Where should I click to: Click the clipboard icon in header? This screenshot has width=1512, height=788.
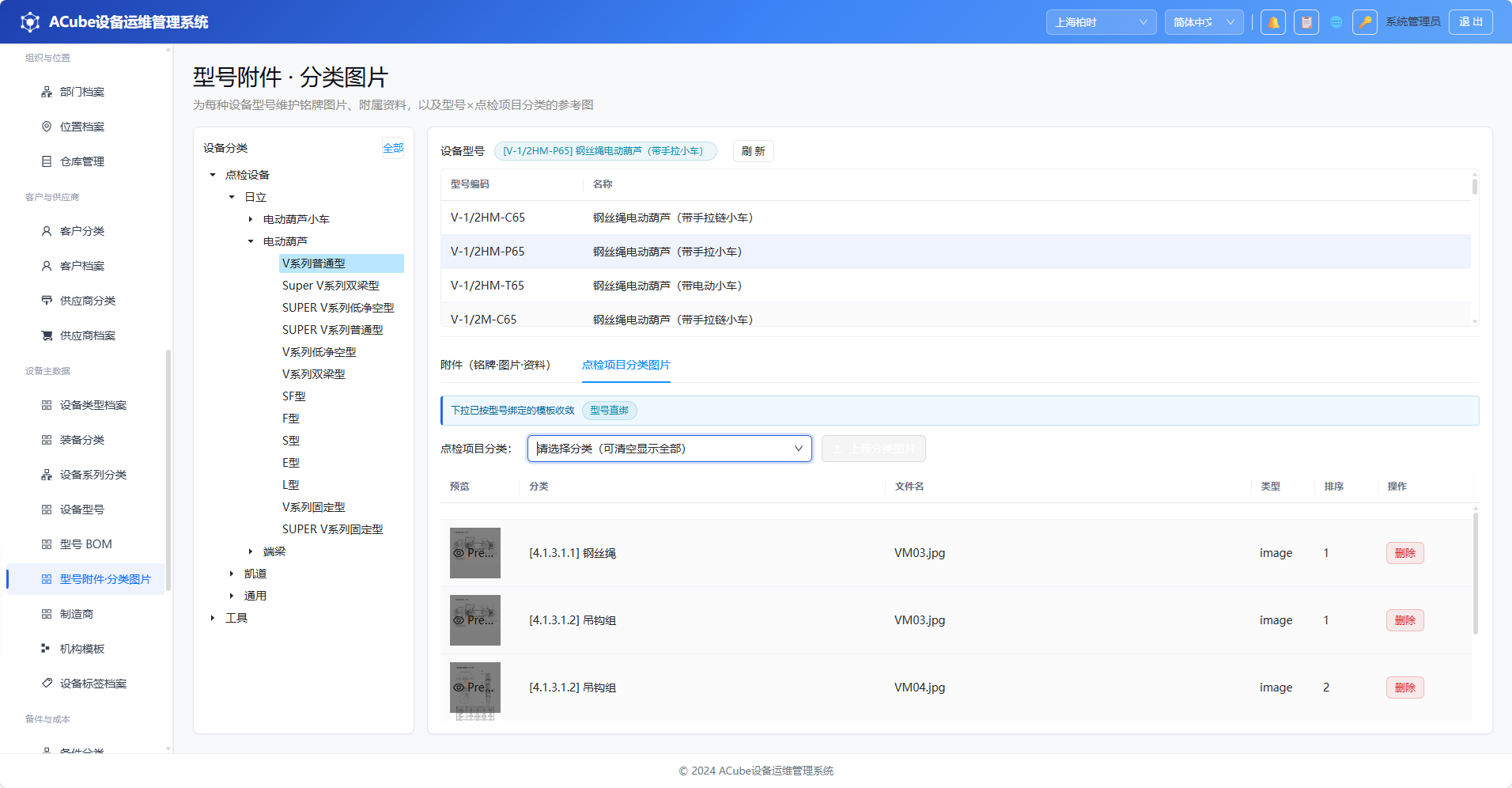point(1306,22)
